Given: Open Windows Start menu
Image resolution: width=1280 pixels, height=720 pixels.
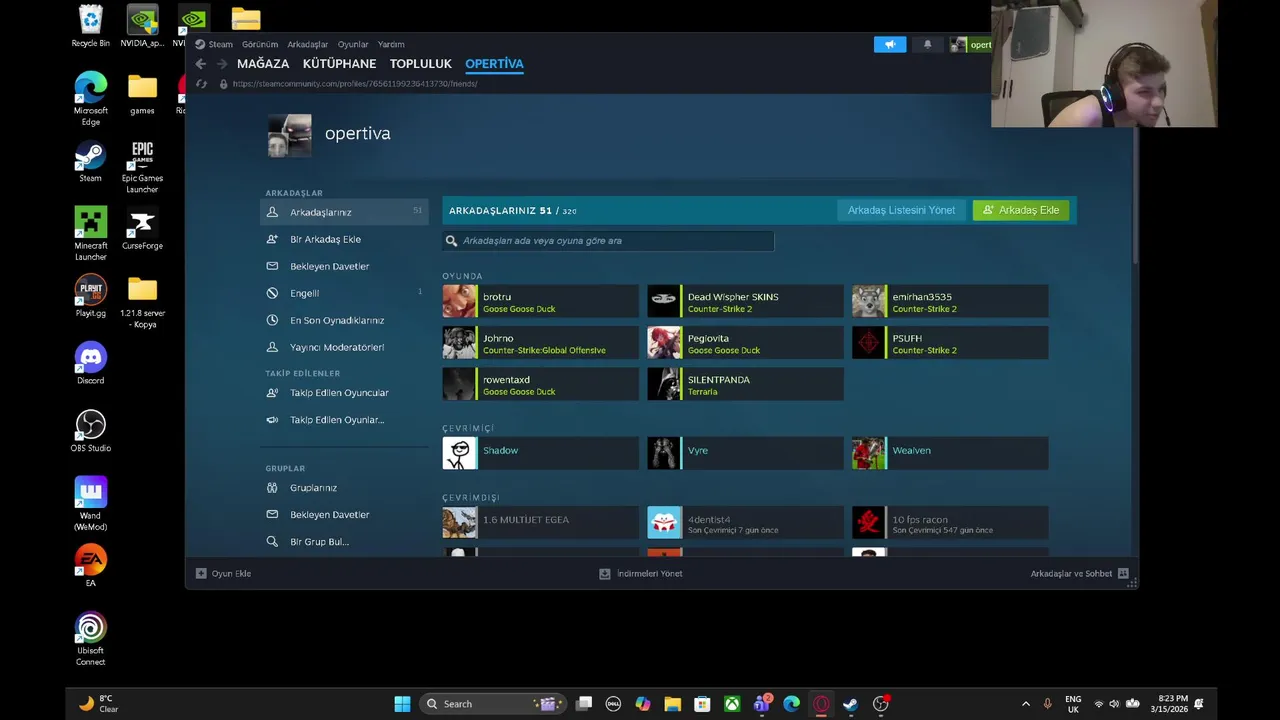Looking at the screenshot, I should [402, 704].
